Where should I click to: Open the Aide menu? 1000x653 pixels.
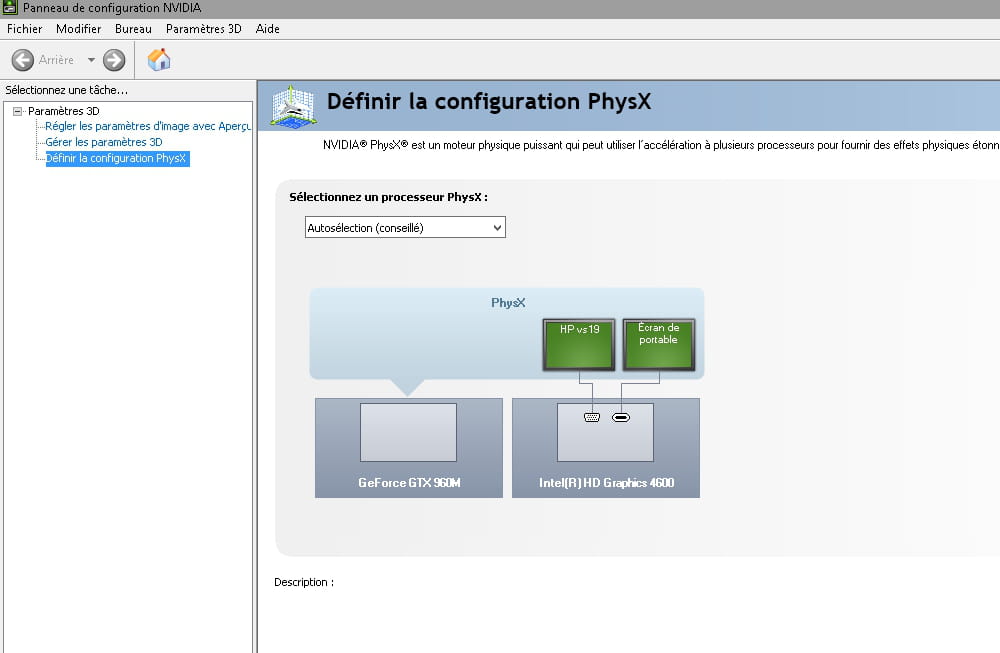pos(268,29)
